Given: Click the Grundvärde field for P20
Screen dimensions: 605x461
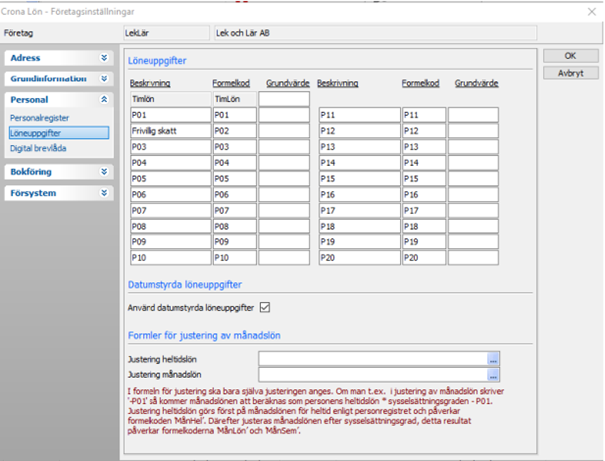Looking at the screenshot, I should pyautogui.click(x=472, y=258).
